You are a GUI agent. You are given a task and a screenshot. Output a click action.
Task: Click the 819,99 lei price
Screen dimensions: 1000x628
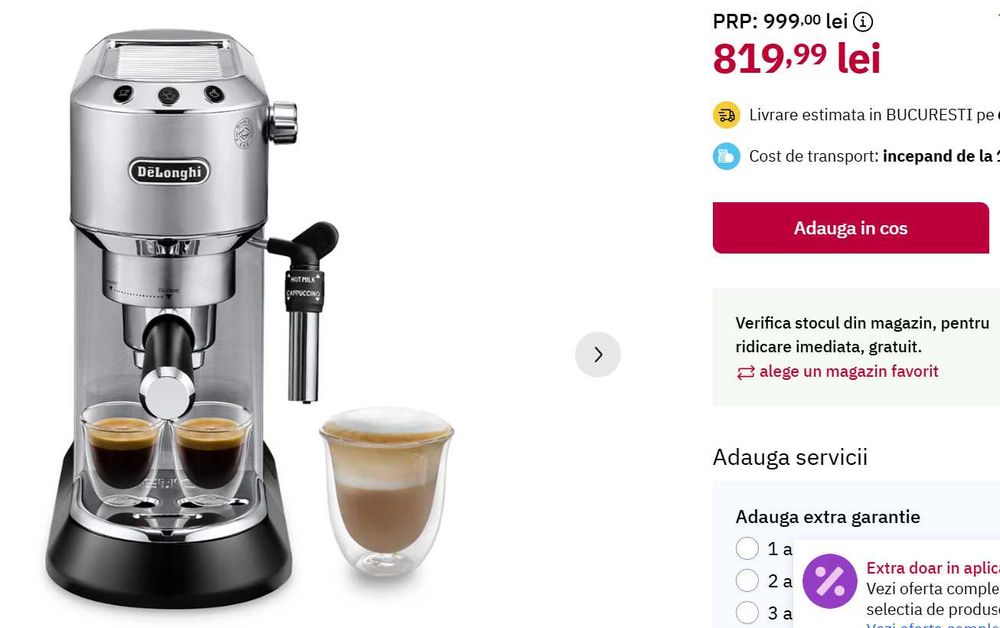point(797,59)
